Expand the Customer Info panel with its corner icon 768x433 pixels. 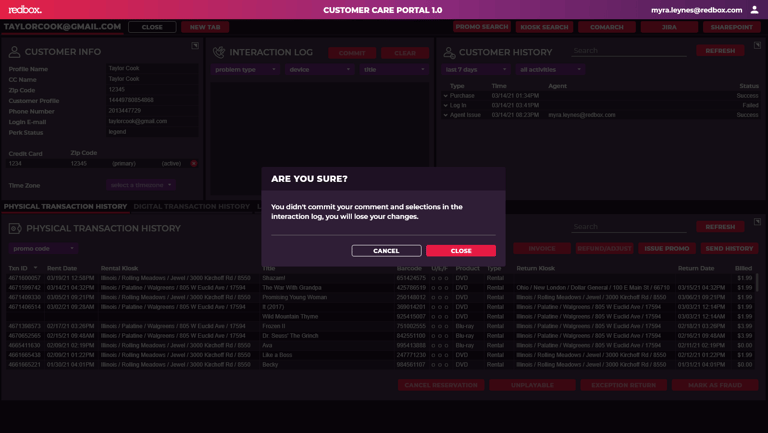[195, 46]
